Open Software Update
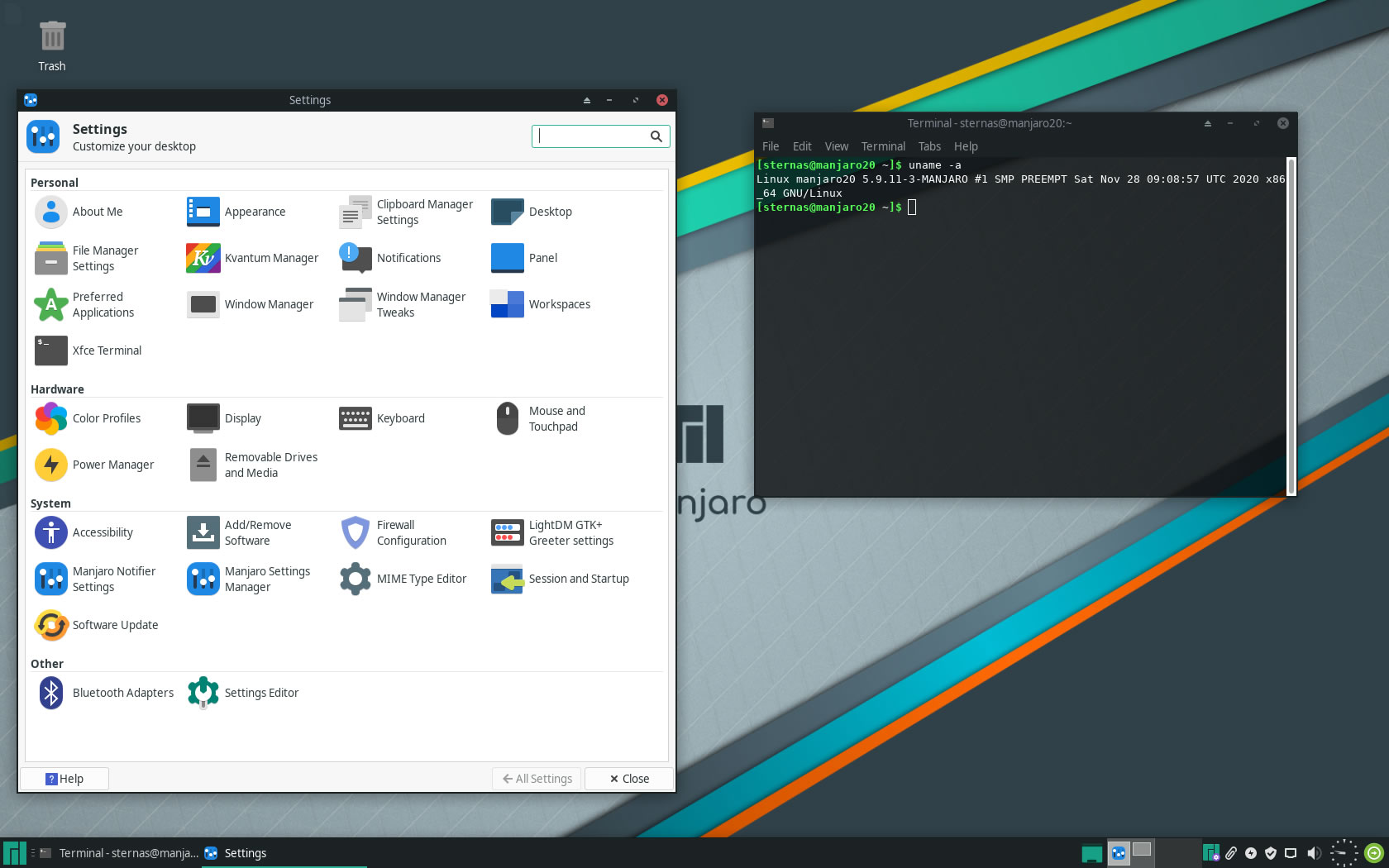Screen dimensions: 1389x868 [x=97, y=625]
